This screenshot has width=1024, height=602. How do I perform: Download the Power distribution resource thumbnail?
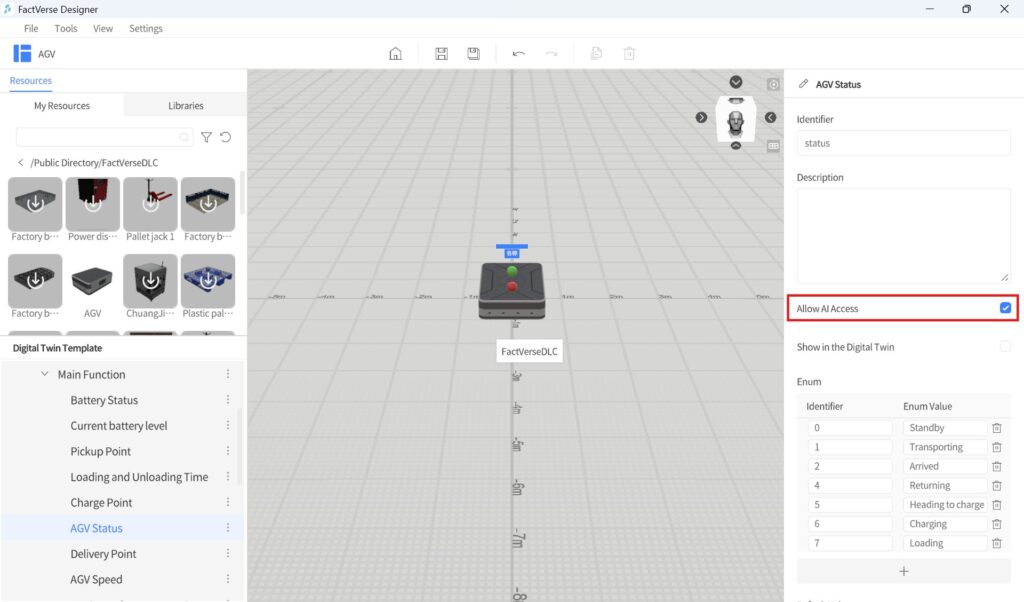93,204
